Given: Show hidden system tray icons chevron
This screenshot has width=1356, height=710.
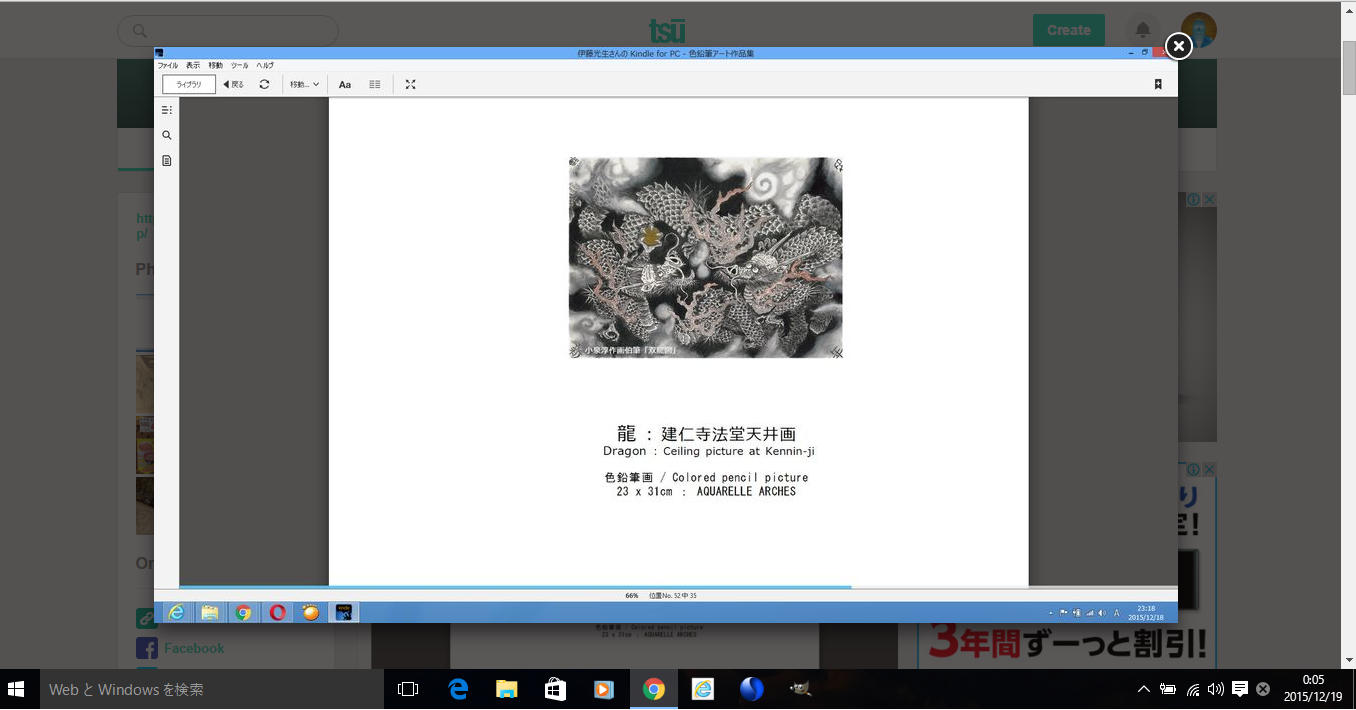Looking at the screenshot, I should point(1144,689).
